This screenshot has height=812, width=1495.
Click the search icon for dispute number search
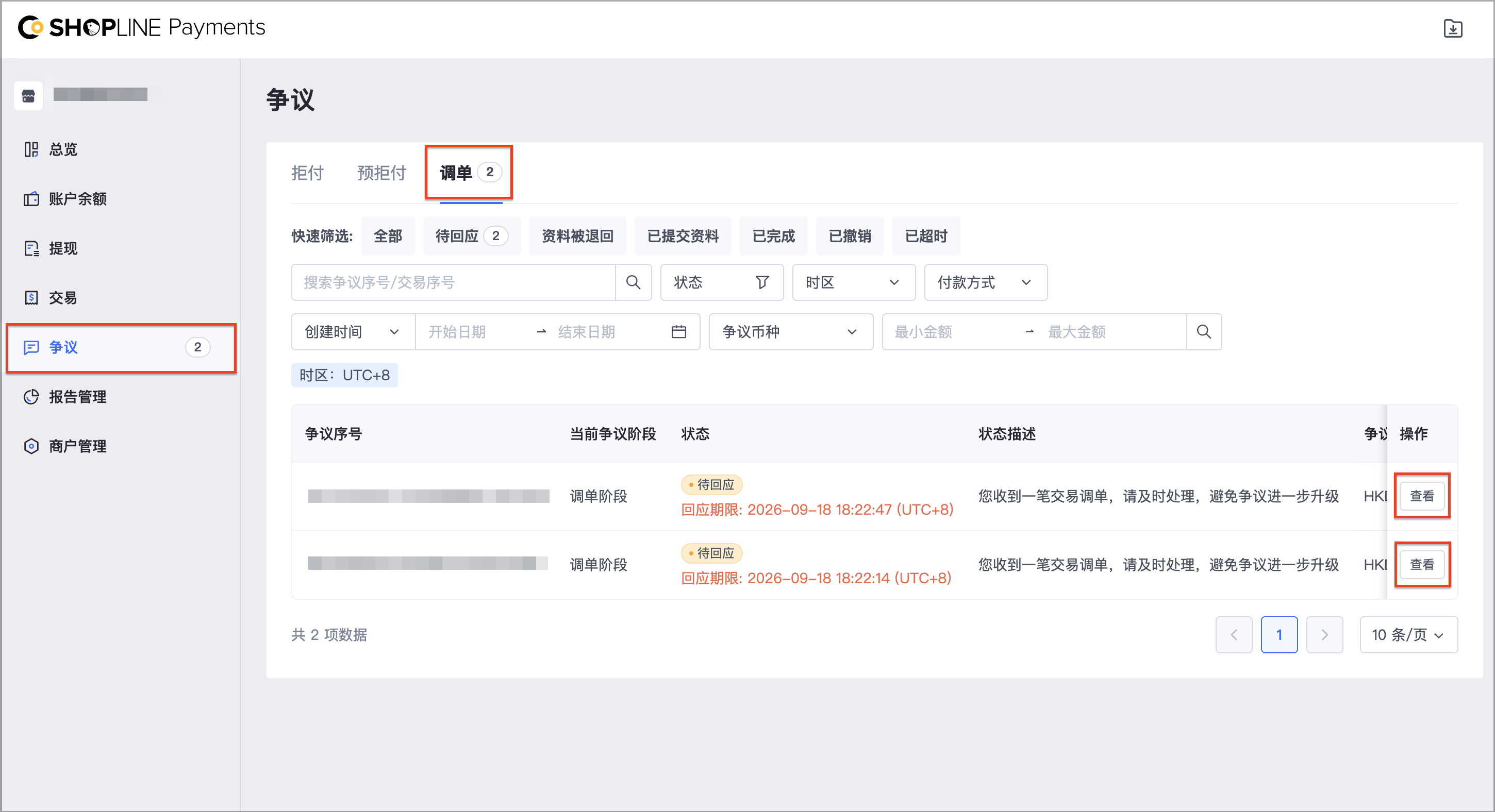click(633, 282)
